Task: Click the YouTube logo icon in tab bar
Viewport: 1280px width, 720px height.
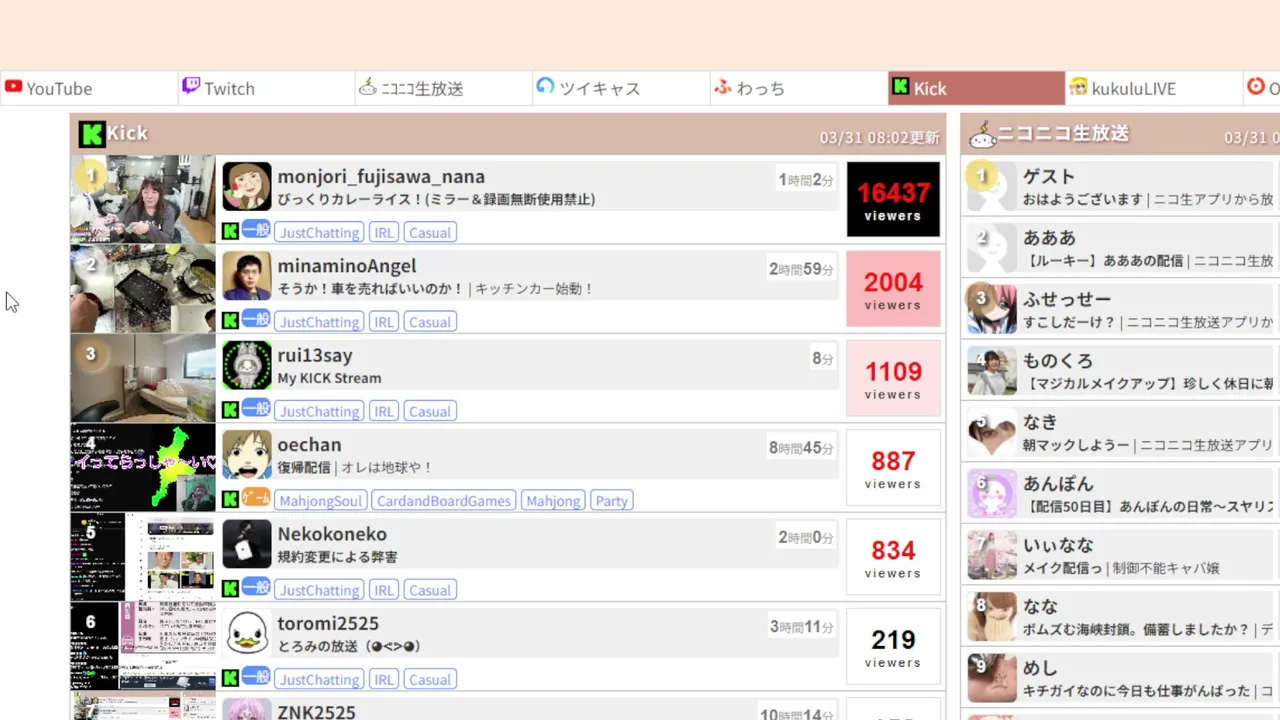Action: [13, 87]
